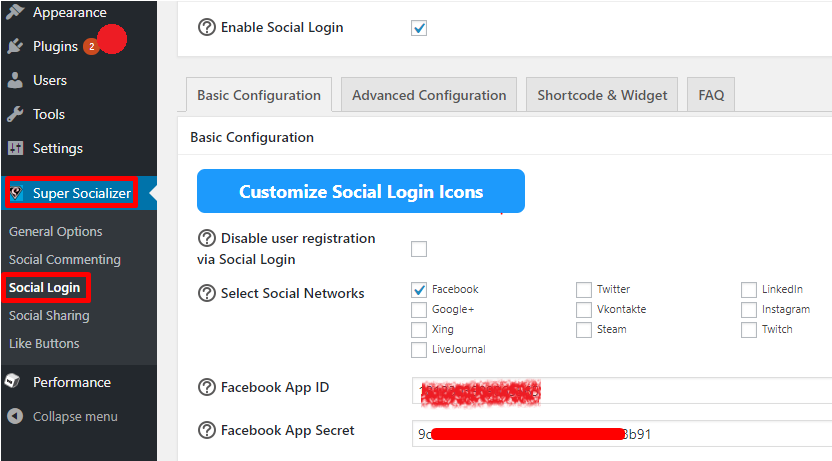Click the Appearance paintbrush icon
This screenshot has width=832, height=461.
pos(15,12)
